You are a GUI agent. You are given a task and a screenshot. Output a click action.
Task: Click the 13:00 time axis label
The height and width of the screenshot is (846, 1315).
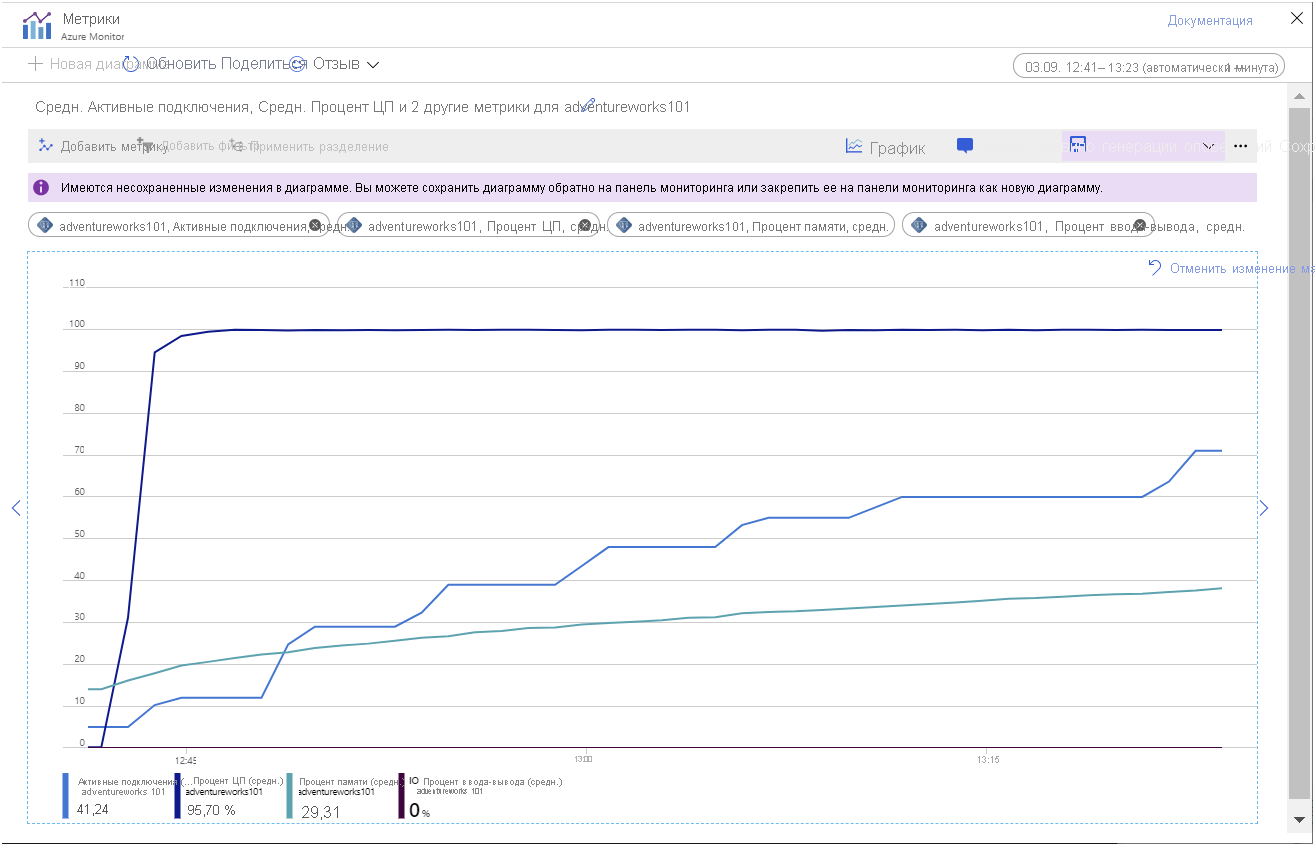[584, 759]
